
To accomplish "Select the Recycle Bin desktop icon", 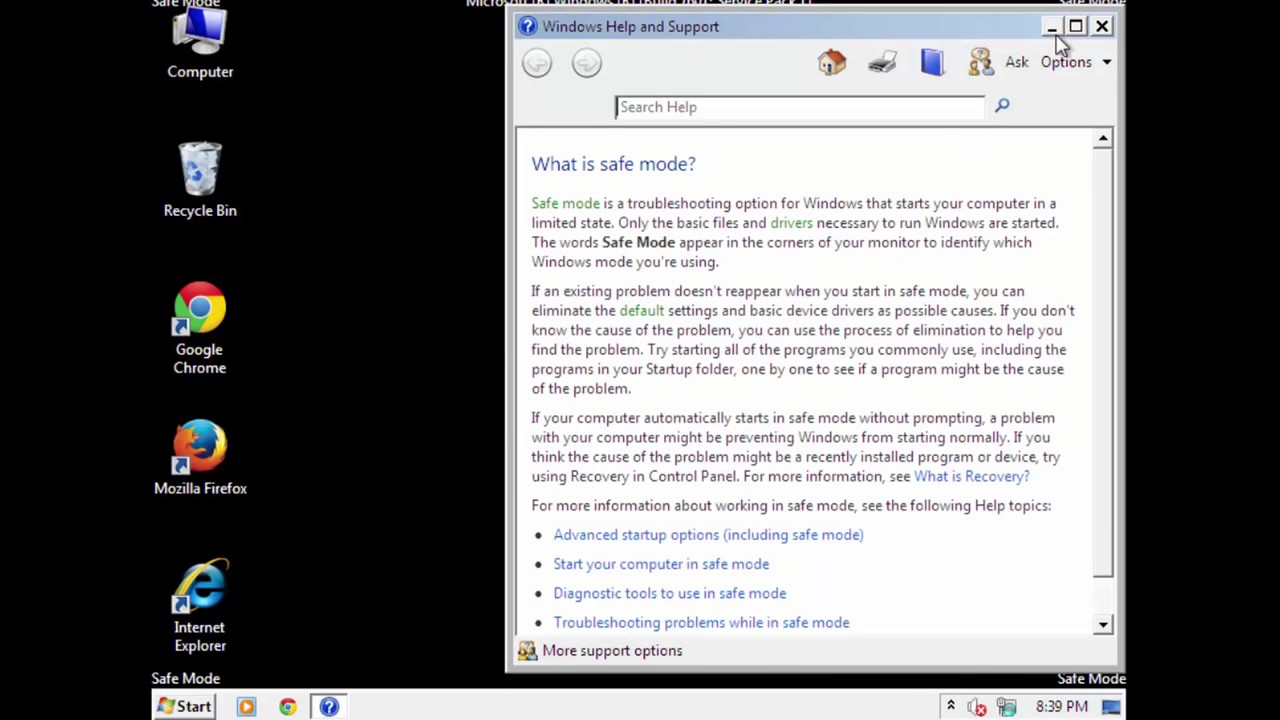I will coord(200,180).
